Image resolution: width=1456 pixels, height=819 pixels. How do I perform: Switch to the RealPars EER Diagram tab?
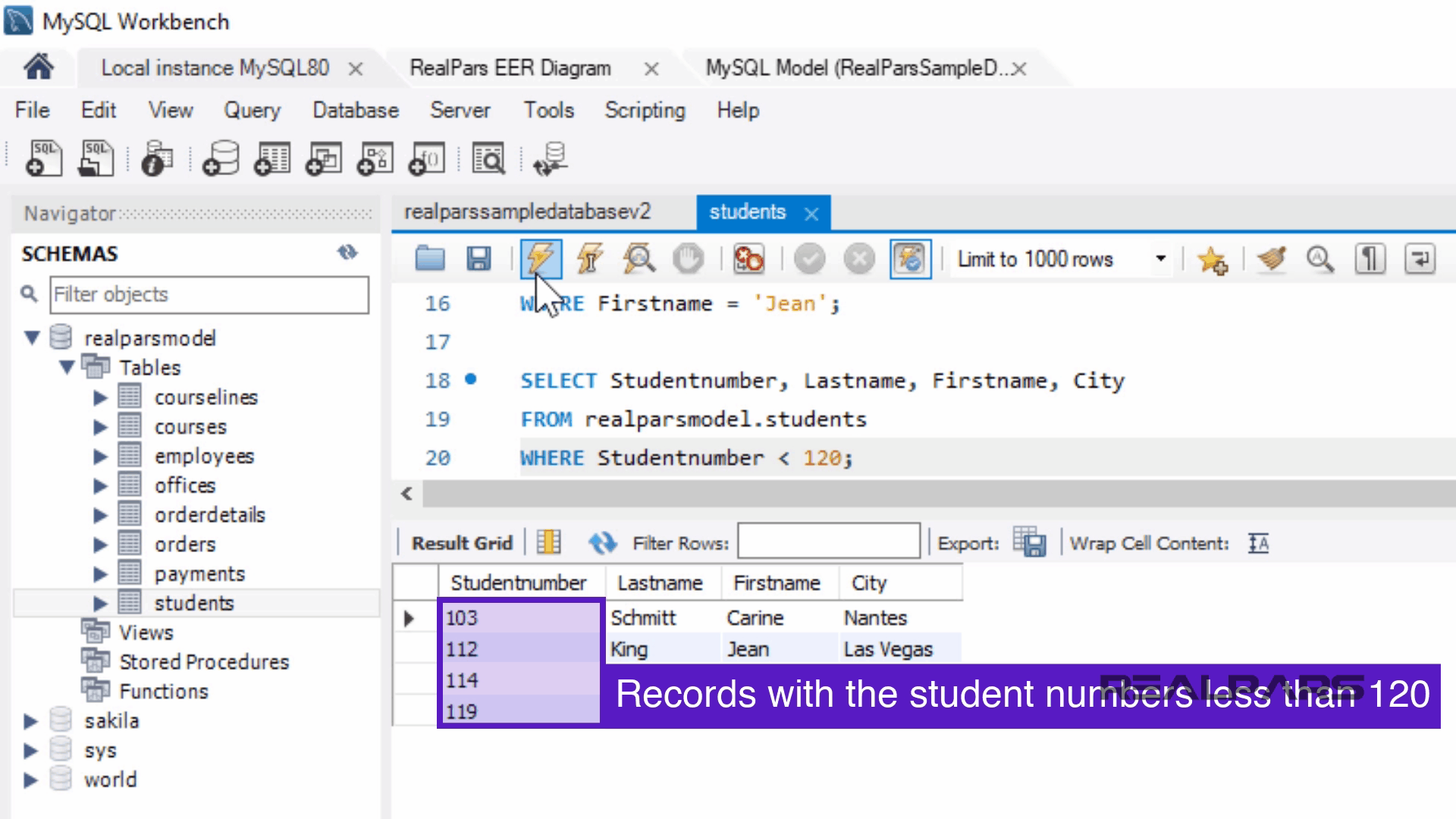[x=510, y=68]
